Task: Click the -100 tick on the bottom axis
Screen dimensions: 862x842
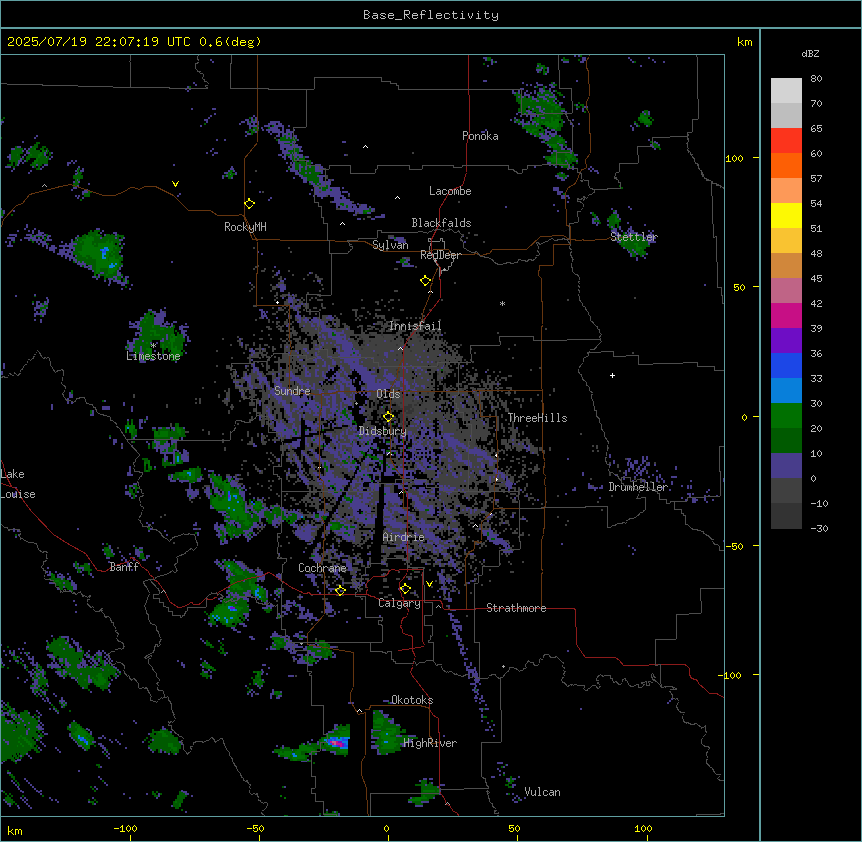Action: point(125,828)
